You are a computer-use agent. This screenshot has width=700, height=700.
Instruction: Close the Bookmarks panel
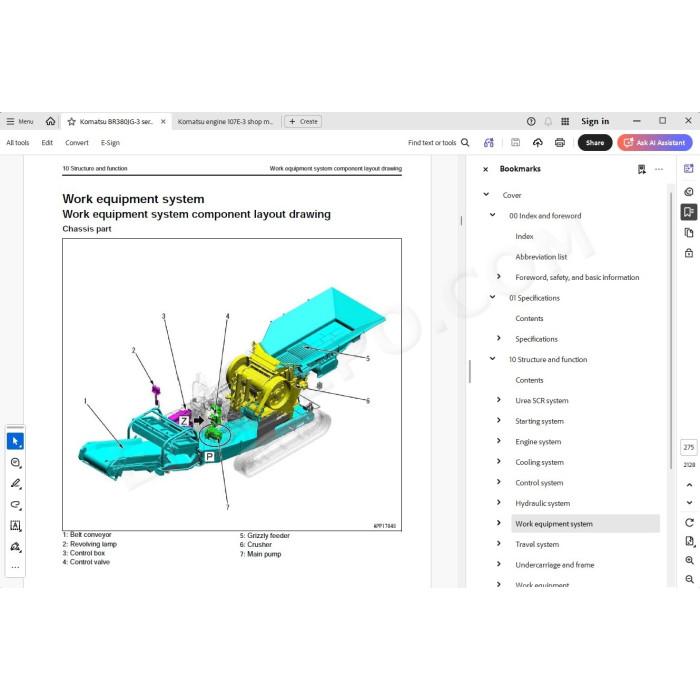485,169
